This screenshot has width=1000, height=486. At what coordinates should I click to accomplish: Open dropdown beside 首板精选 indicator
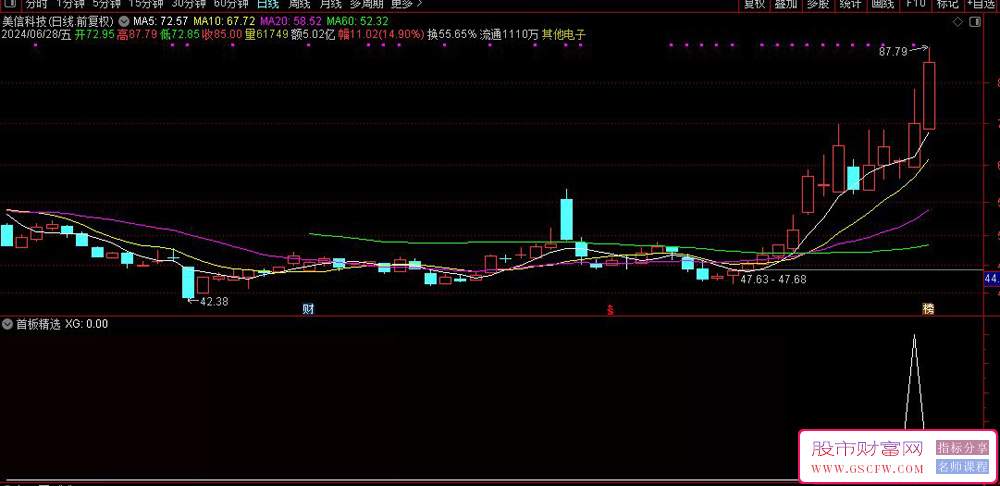[x=8, y=324]
